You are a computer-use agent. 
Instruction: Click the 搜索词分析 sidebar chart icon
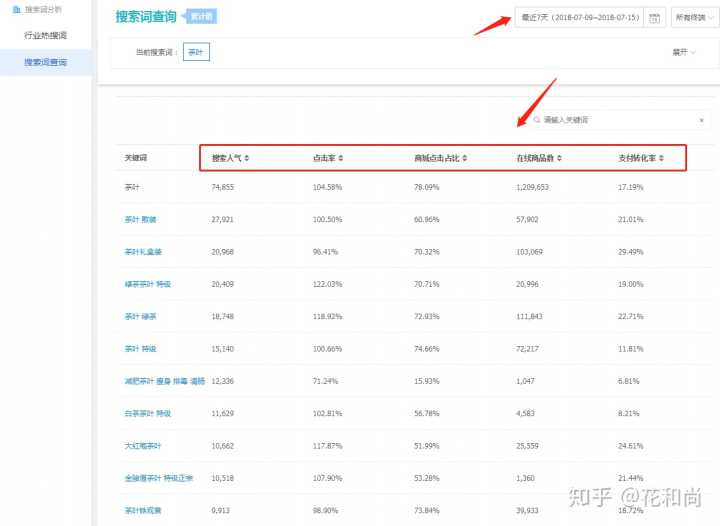click(16, 9)
